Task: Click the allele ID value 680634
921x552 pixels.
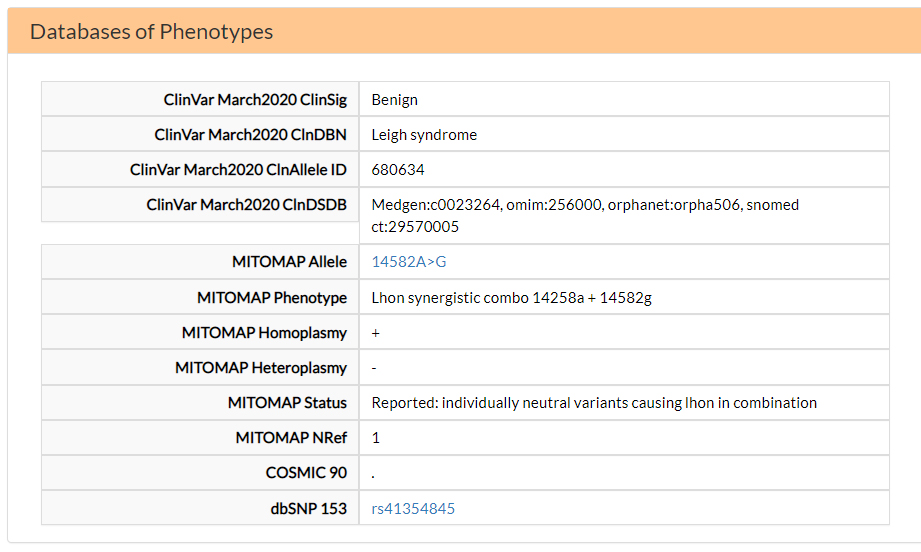Action: click(398, 170)
